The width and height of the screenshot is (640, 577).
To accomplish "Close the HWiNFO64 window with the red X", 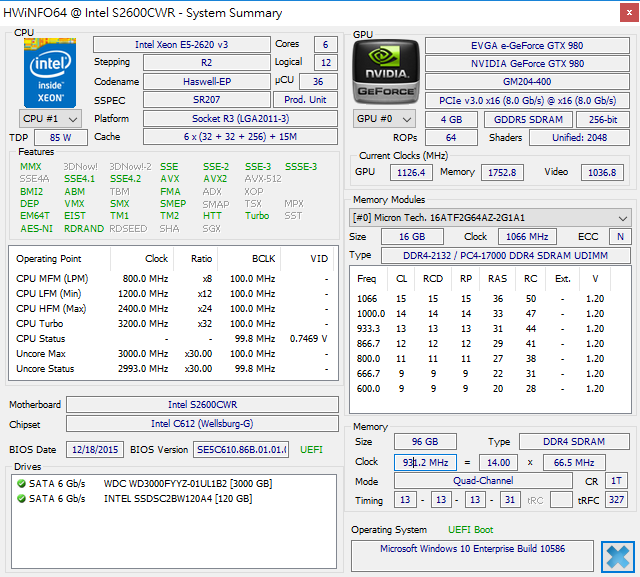I will (x=629, y=13).
